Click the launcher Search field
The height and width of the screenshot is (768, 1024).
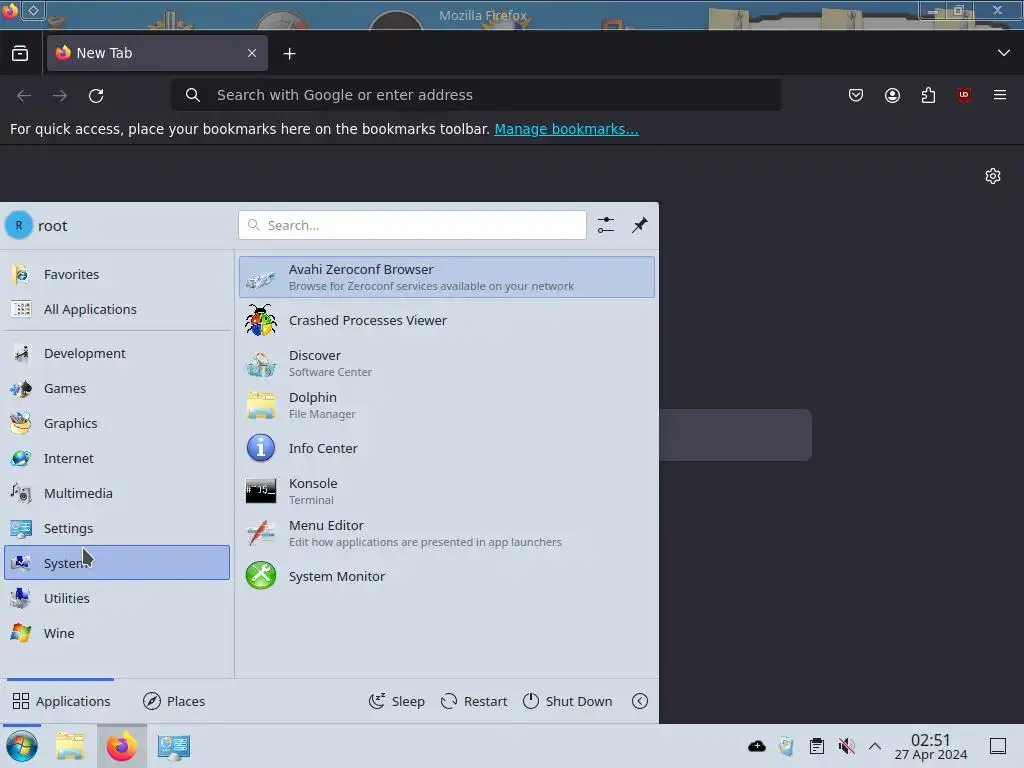click(x=412, y=225)
